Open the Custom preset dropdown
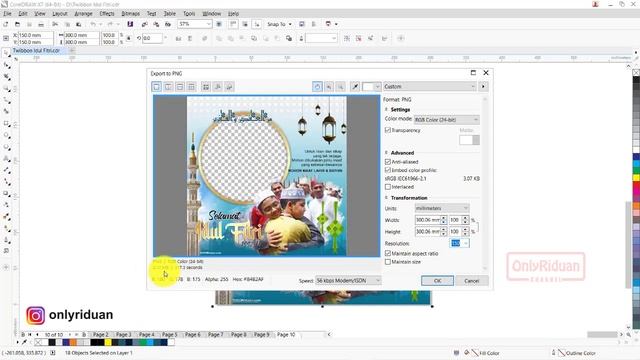This screenshot has width=640, height=360. [x=430, y=87]
